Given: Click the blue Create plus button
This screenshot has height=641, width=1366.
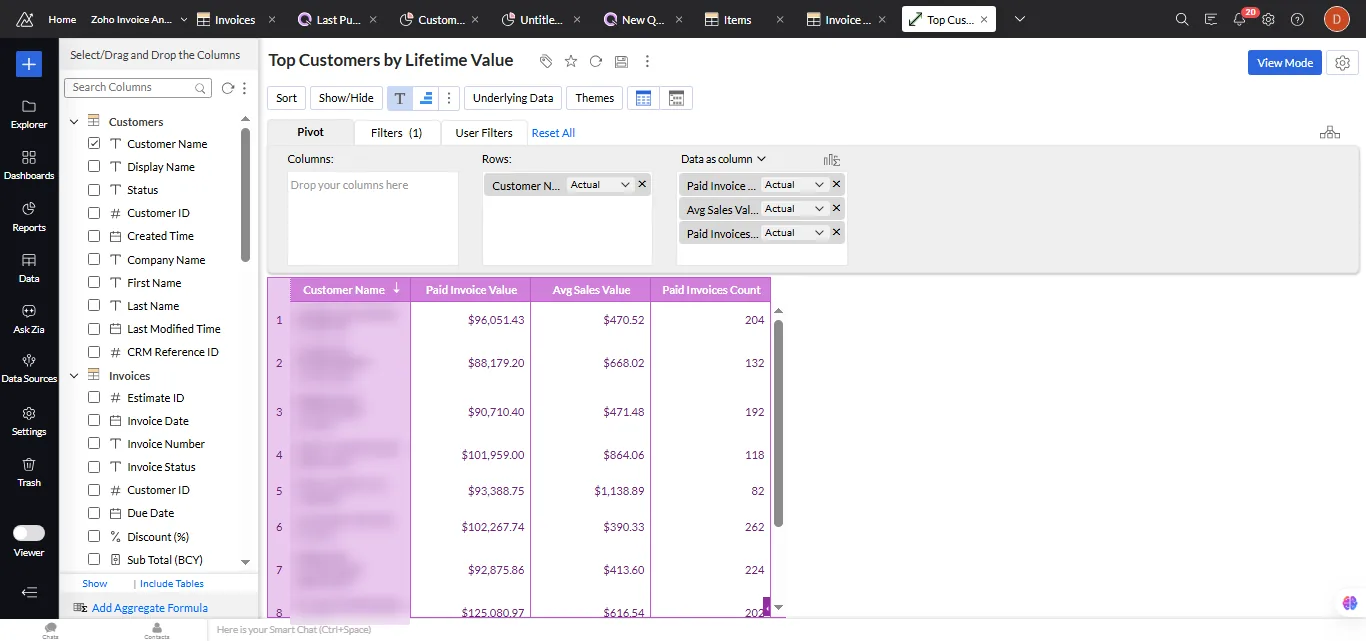Looking at the screenshot, I should click(29, 65).
